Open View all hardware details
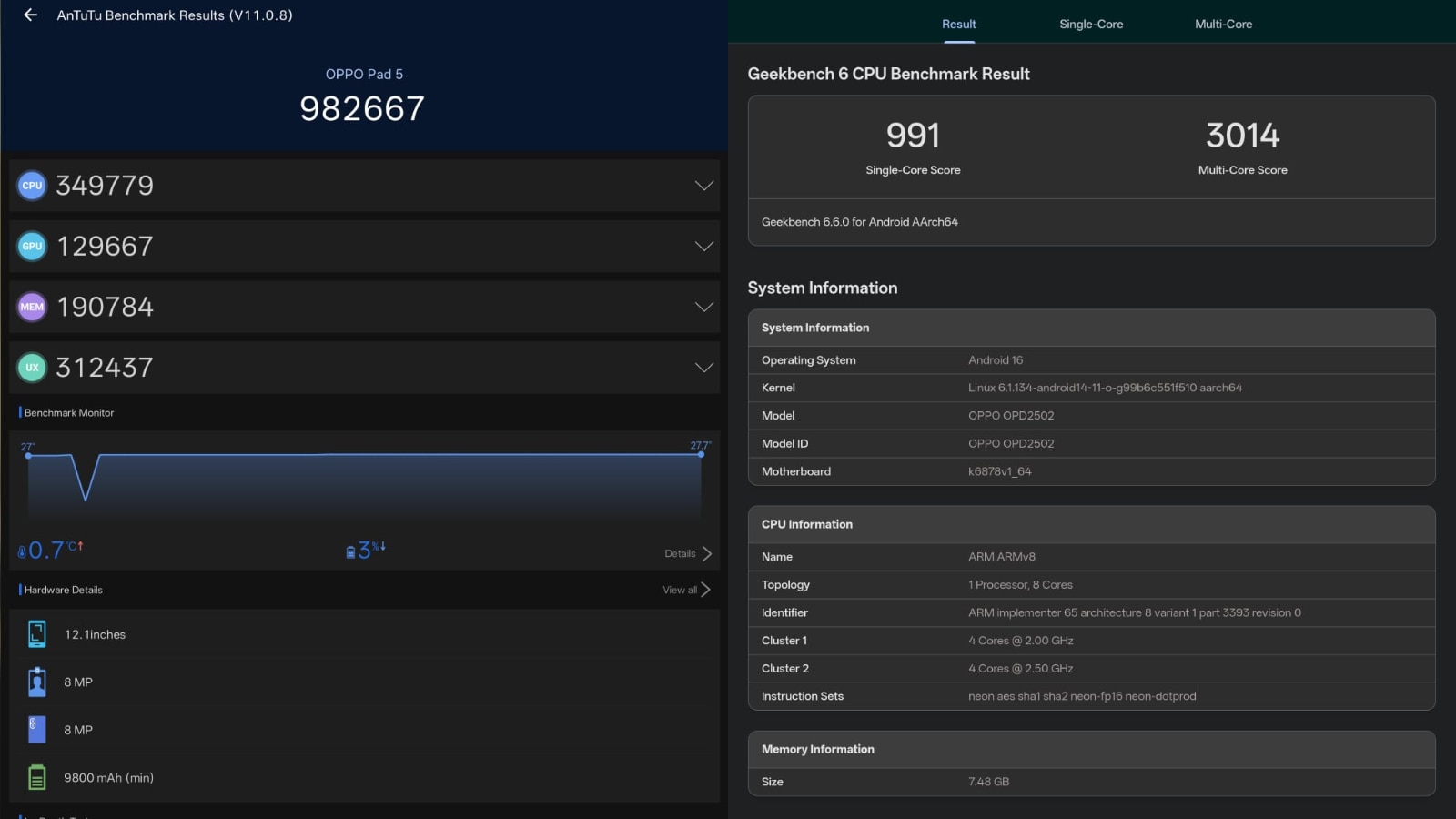The image size is (1456, 819). [686, 590]
